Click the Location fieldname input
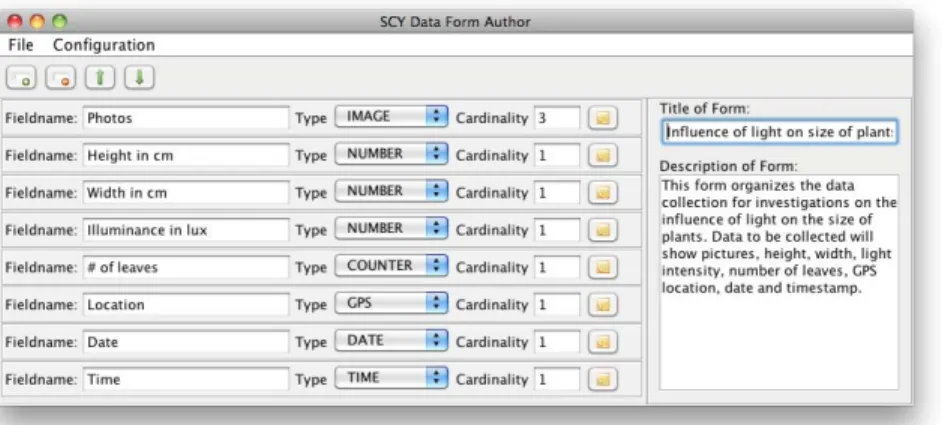Viewport: 942px width, 425px height. [x=186, y=304]
